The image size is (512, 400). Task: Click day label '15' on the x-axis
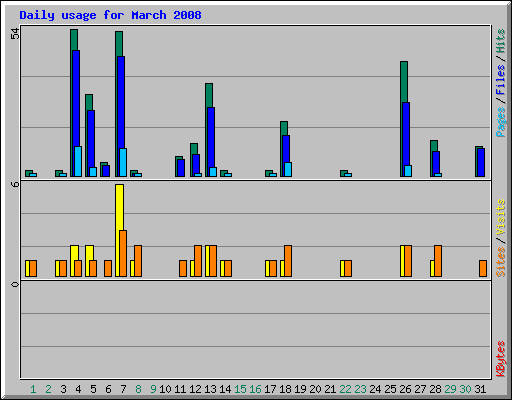click(240, 389)
